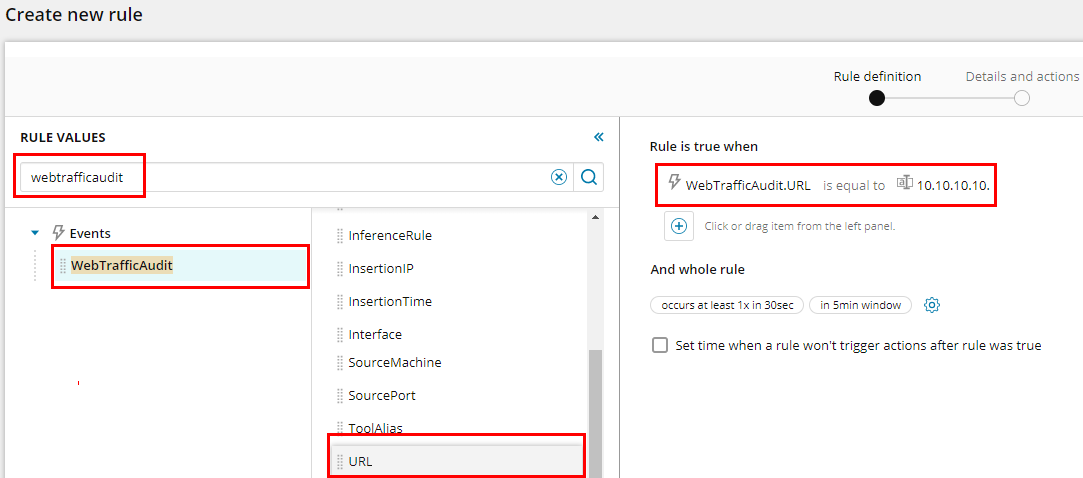Open the 'is equal to' operator
Image resolution: width=1083 pixels, height=478 pixels.
(x=853, y=185)
